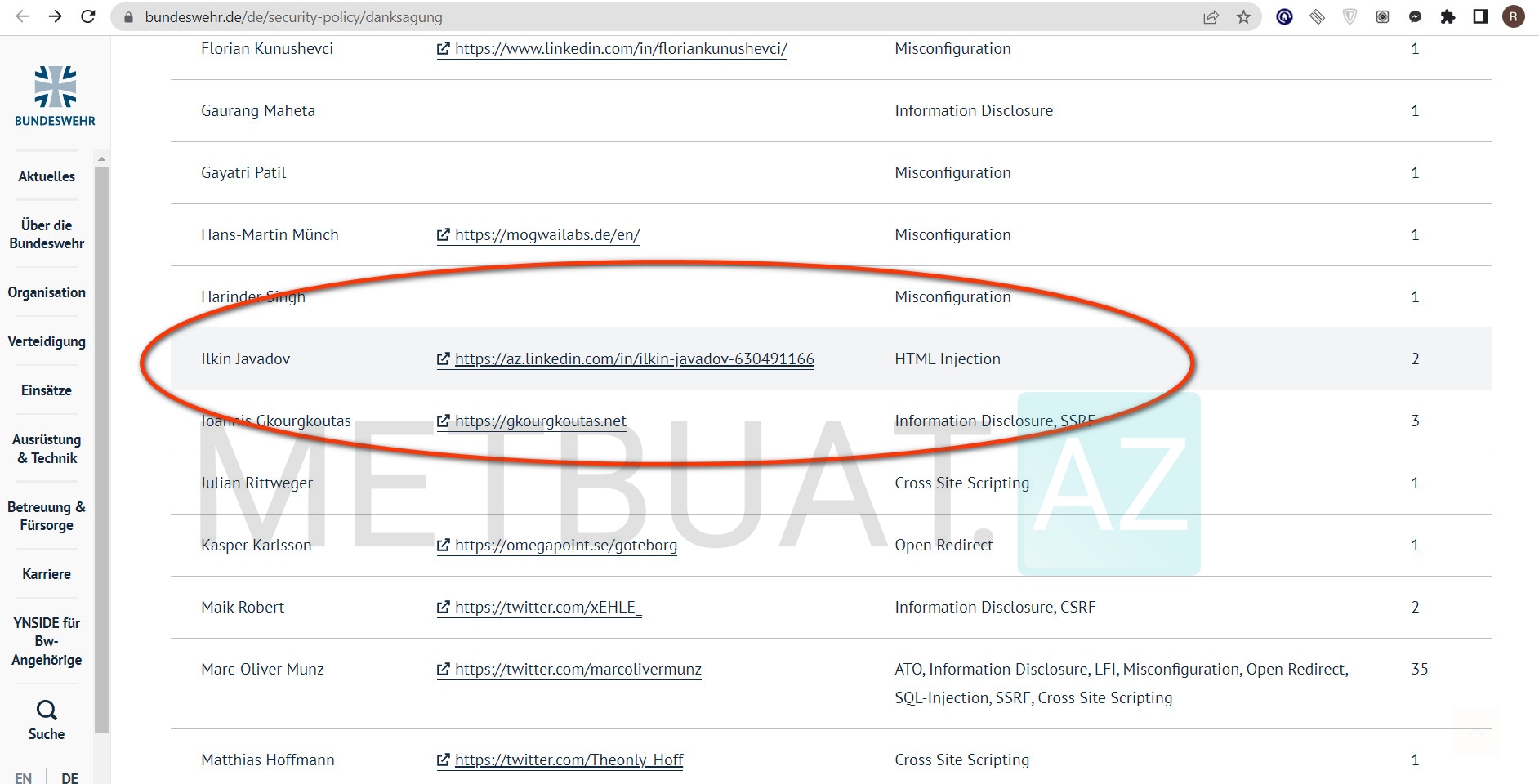Bookmark this page with star icon

pyautogui.click(x=1243, y=16)
